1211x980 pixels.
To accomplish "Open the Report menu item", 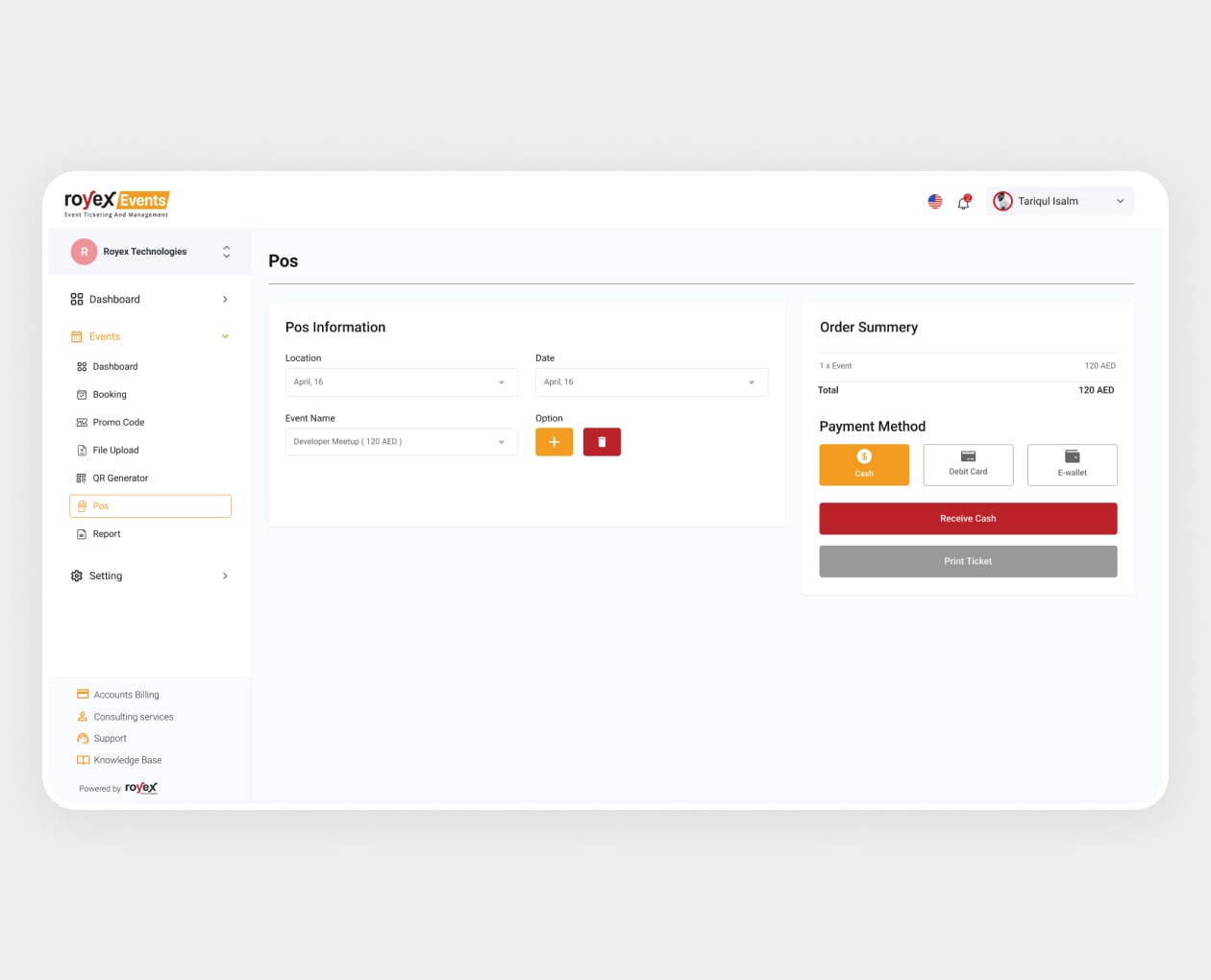I will pyautogui.click(x=107, y=534).
